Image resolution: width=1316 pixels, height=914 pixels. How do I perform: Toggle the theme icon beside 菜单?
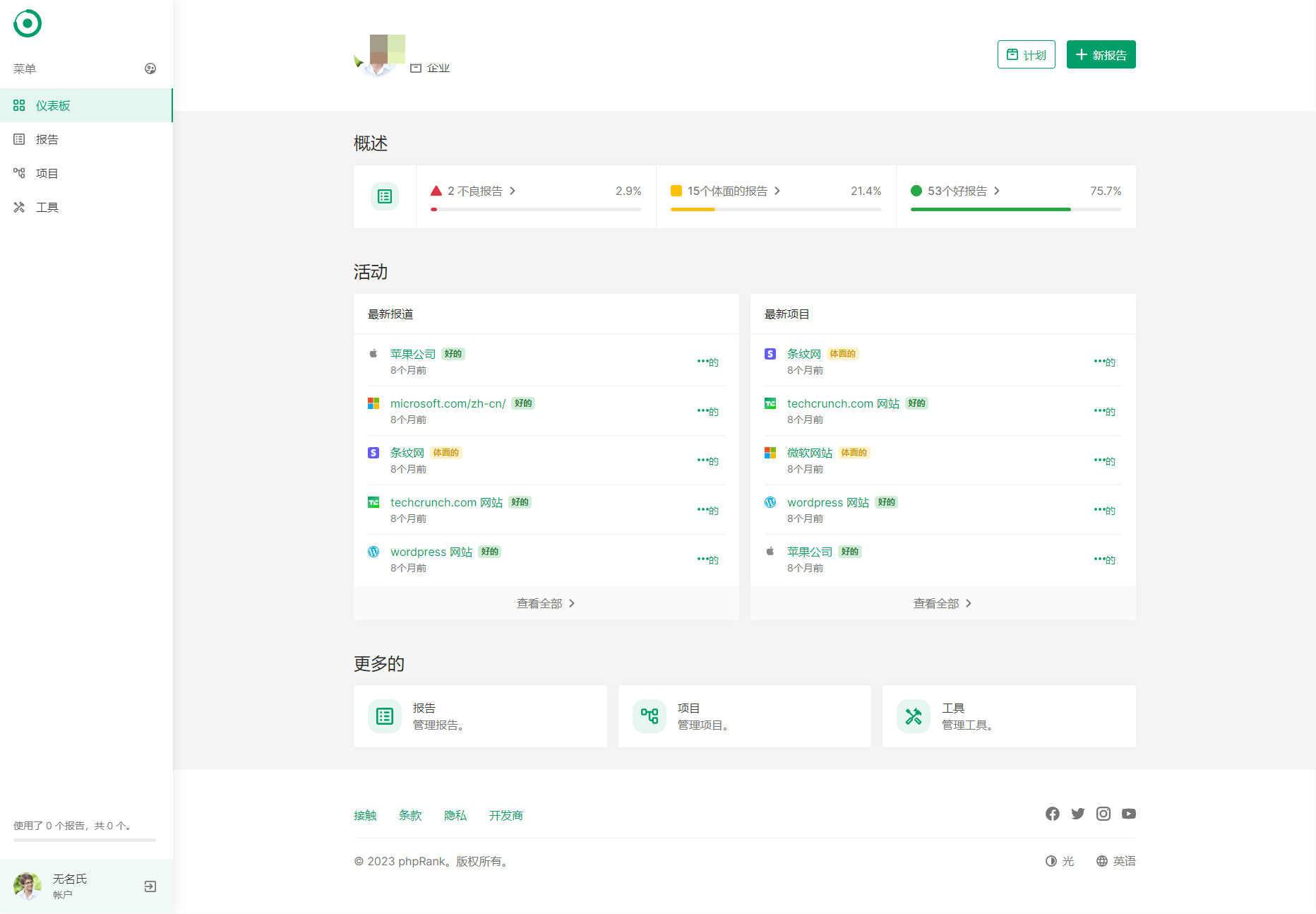pyautogui.click(x=150, y=69)
